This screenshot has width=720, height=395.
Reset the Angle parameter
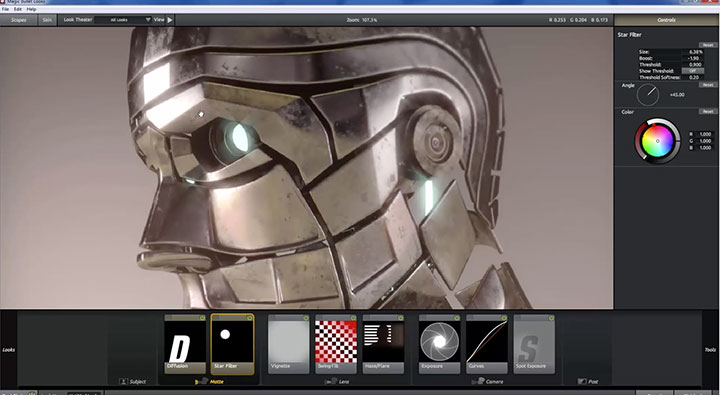pos(708,85)
